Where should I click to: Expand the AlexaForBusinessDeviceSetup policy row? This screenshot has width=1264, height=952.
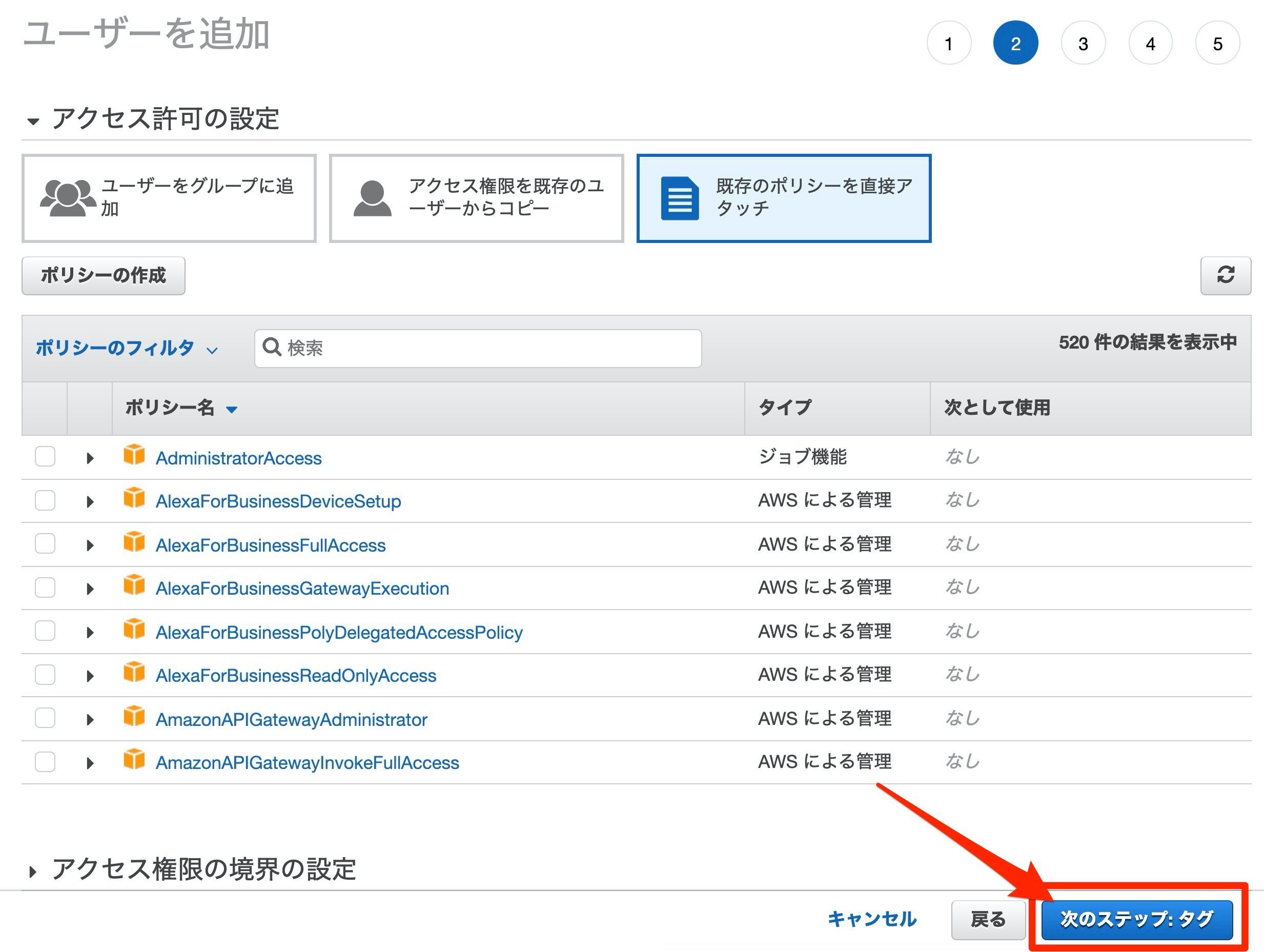tap(90, 502)
